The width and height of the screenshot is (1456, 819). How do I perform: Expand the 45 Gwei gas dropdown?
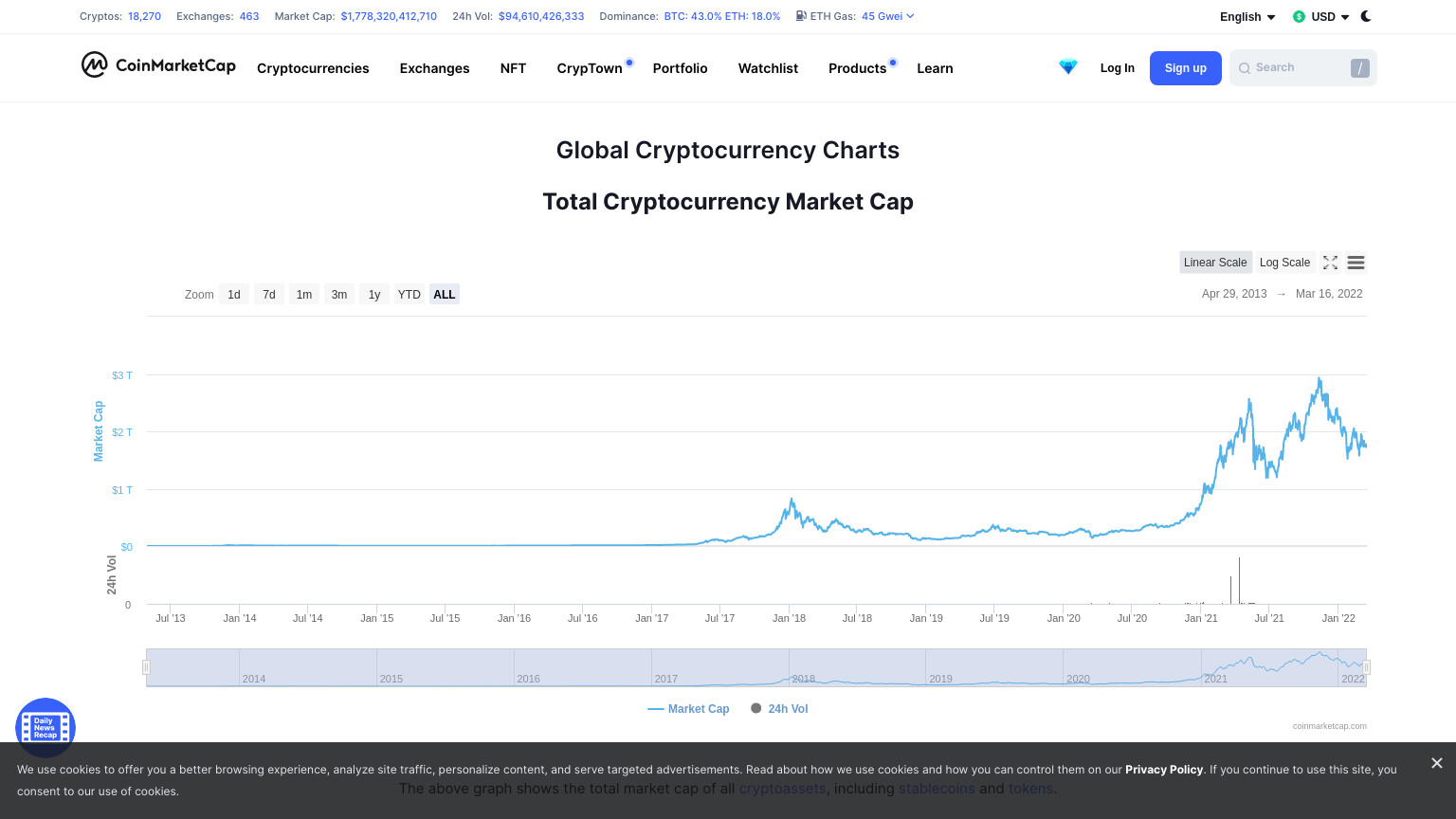click(x=888, y=16)
